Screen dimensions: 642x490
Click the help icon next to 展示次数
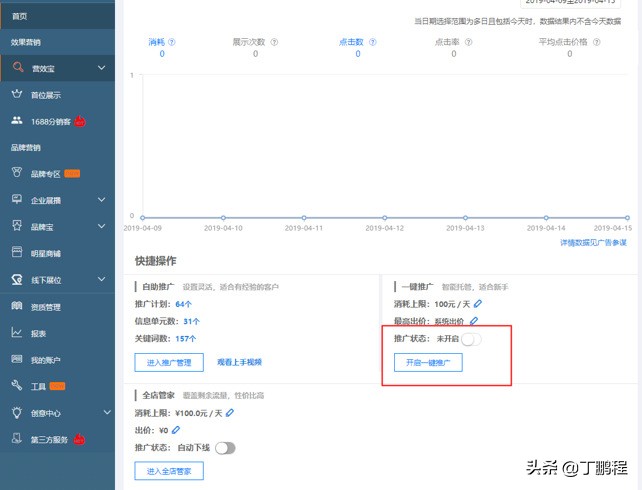click(274, 42)
